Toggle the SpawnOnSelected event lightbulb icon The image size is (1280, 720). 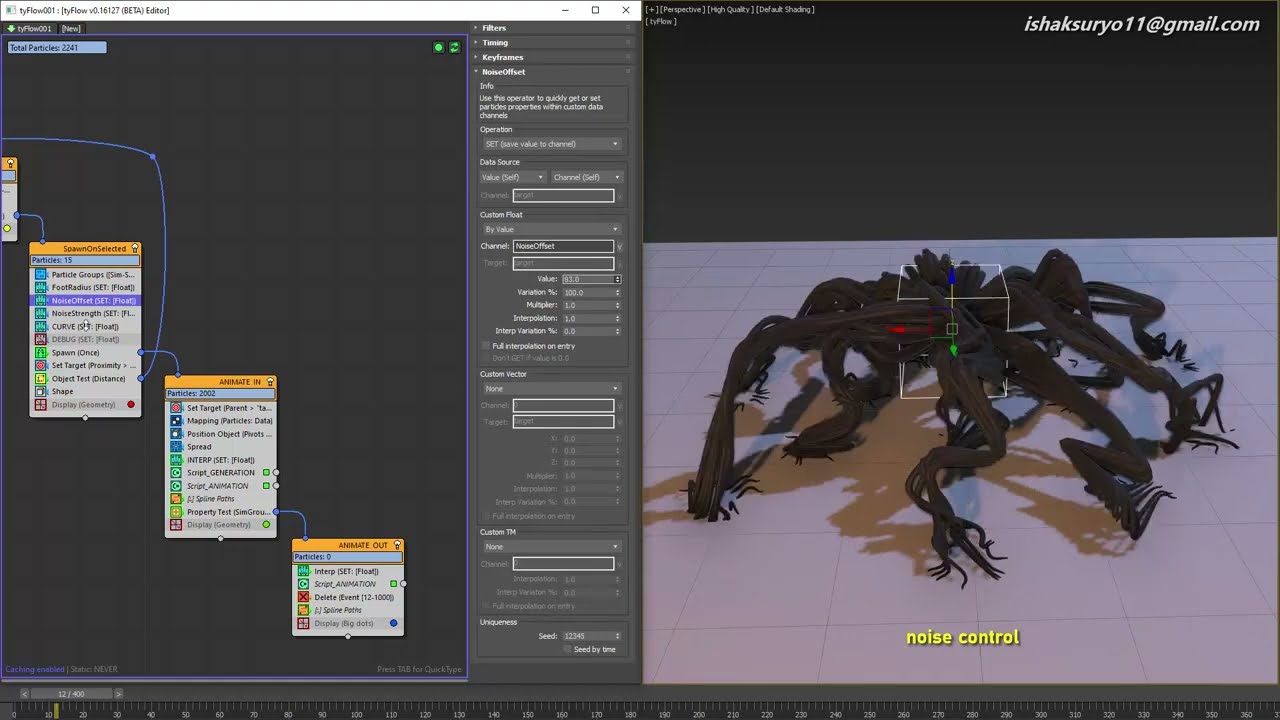pyautogui.click(x=135, y=248)
